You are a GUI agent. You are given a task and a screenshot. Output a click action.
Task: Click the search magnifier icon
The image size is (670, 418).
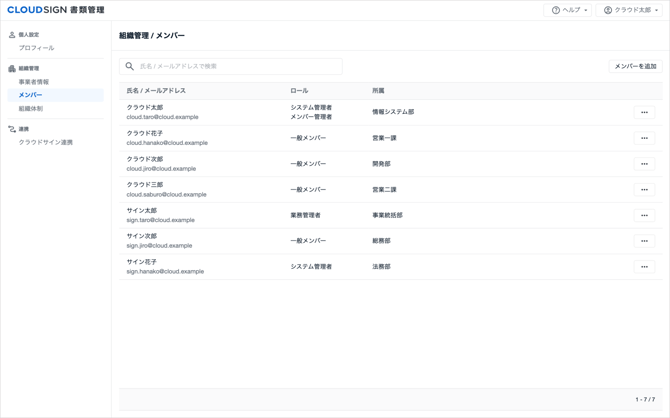[x=129, y=66]
